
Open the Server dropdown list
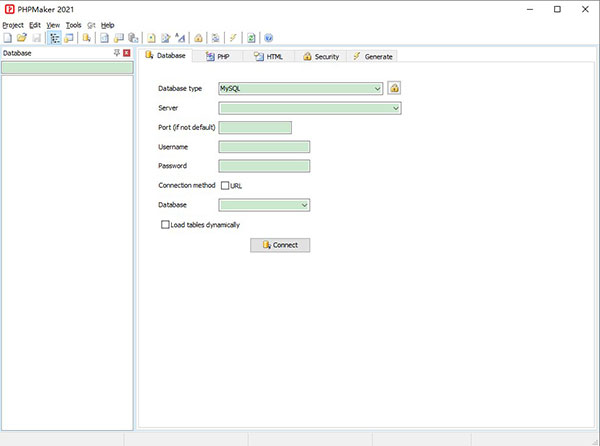point(396,107)
